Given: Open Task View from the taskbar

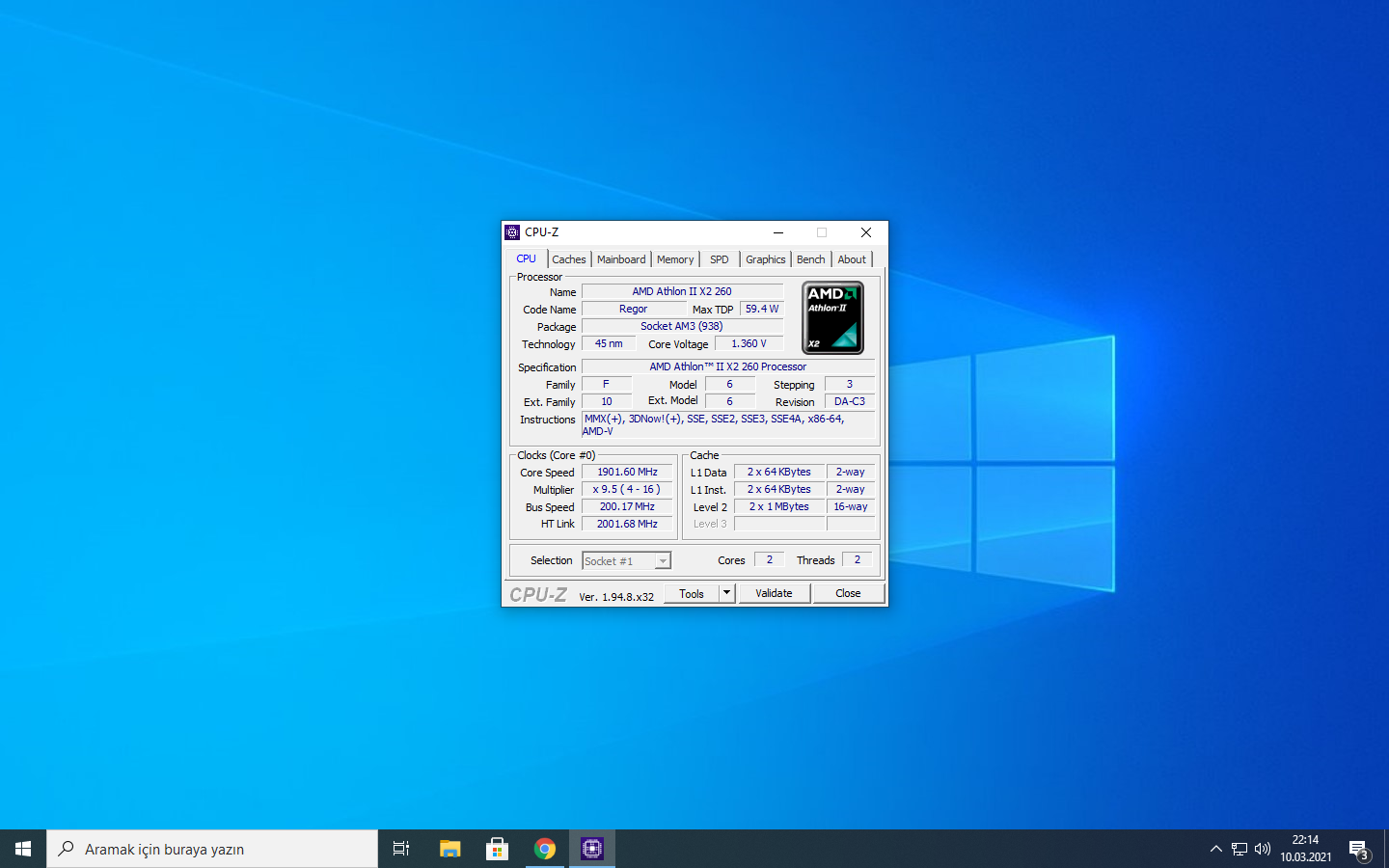Looking at the screenshot, I should coord(401,849).
